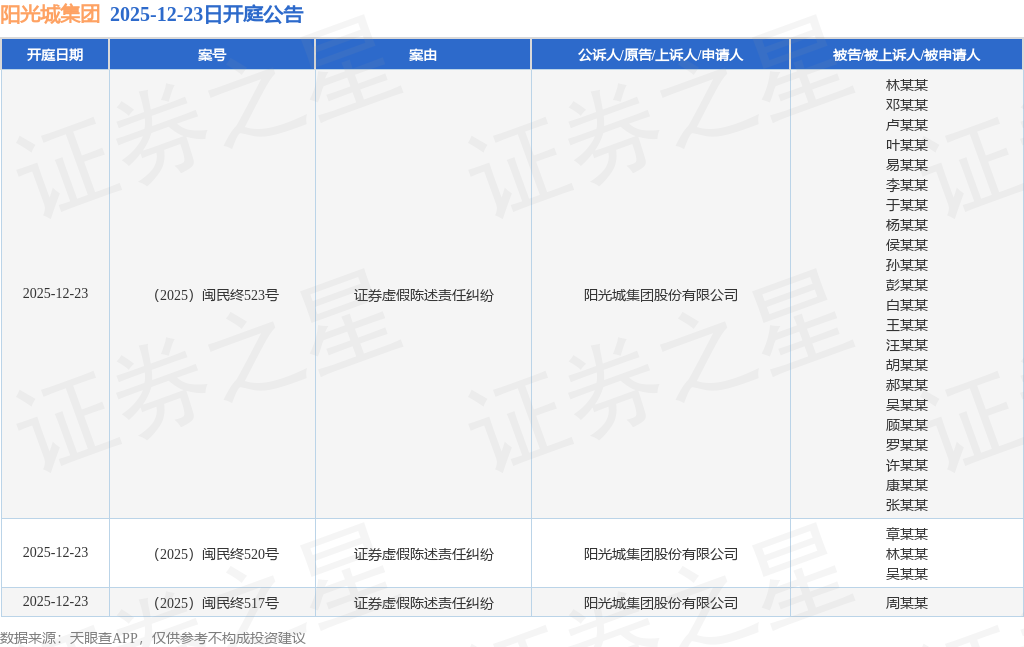Click defendant 王某某
The height and width of the screenshot is (647, 1024).
pyautogui.click(x=906, y=324)
